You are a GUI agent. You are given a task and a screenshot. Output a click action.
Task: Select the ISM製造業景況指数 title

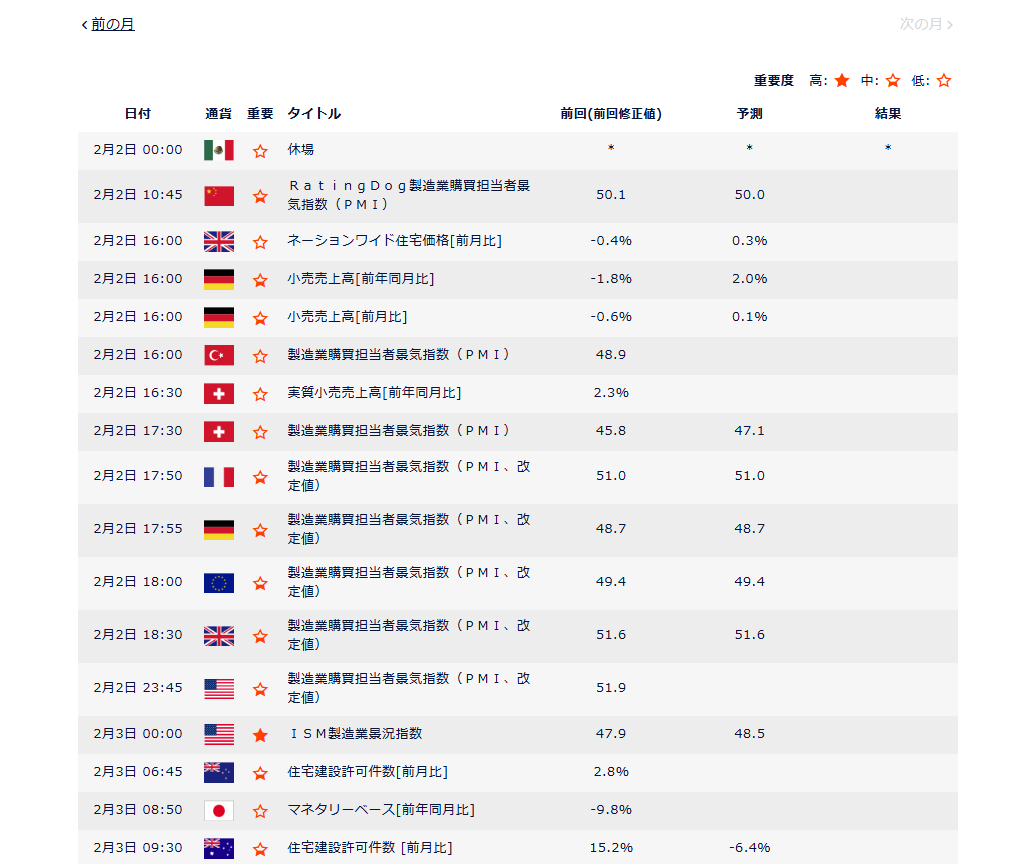(355, 734)
